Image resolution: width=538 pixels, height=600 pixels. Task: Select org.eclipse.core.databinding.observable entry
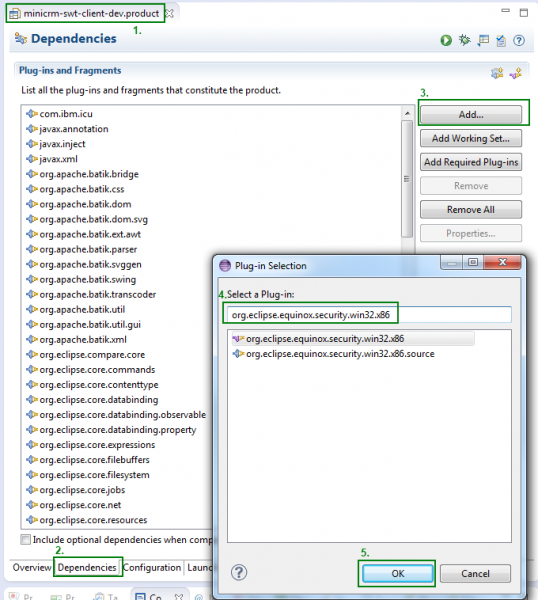click(116, 414)
